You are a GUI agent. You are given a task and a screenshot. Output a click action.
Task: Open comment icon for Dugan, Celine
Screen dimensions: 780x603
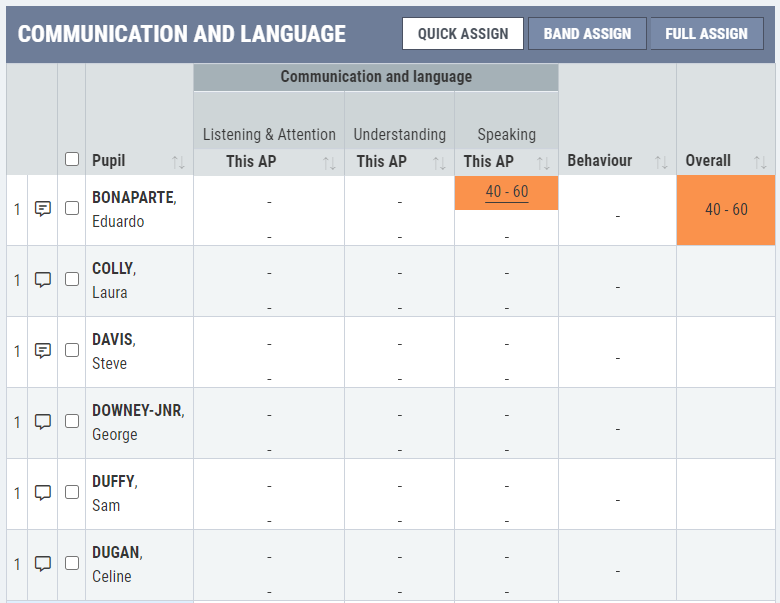(x=43, y=564)
